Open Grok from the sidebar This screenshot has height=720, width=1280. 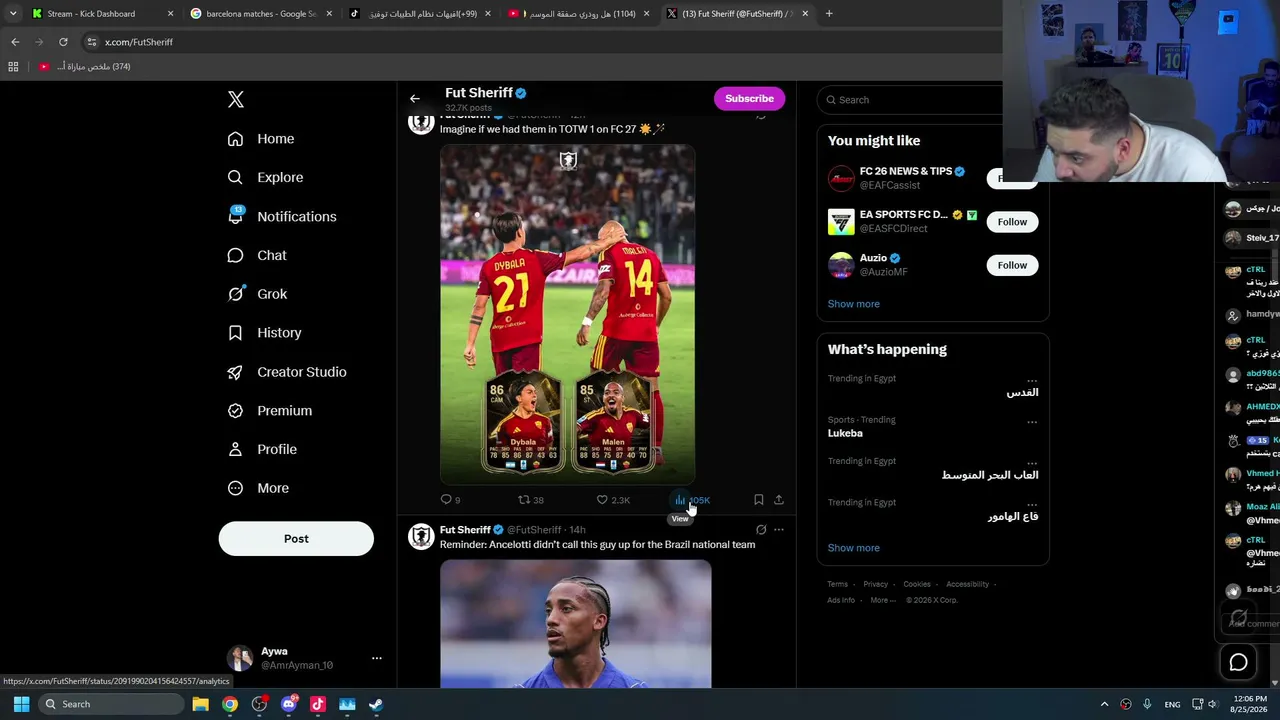[257, 294]
